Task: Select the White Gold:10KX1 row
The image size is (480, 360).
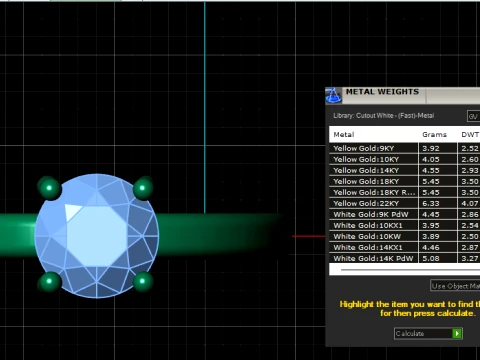Action: coord(404,225)
